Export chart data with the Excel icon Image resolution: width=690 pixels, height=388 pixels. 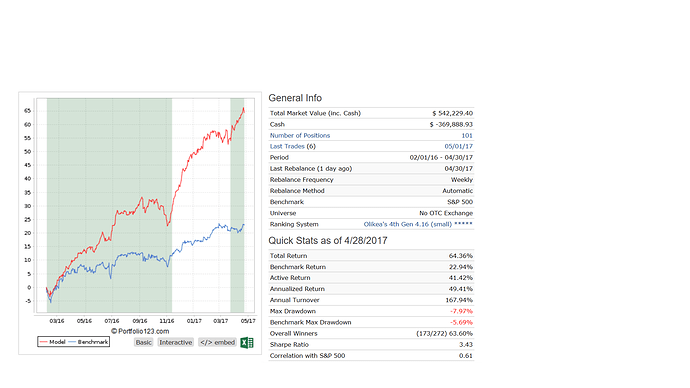(x=247, y=342)
